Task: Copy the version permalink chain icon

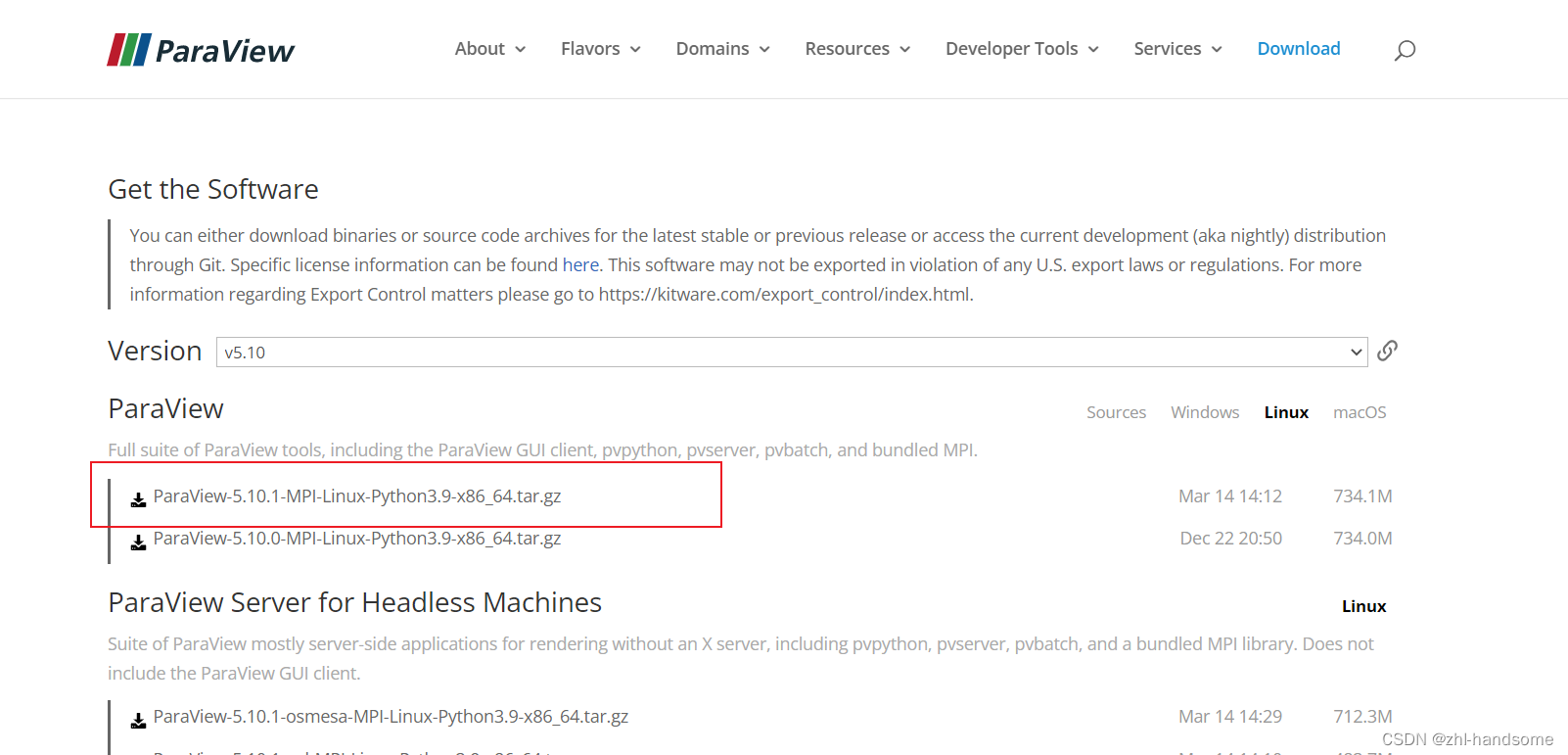Action: tap(1387, 351)
